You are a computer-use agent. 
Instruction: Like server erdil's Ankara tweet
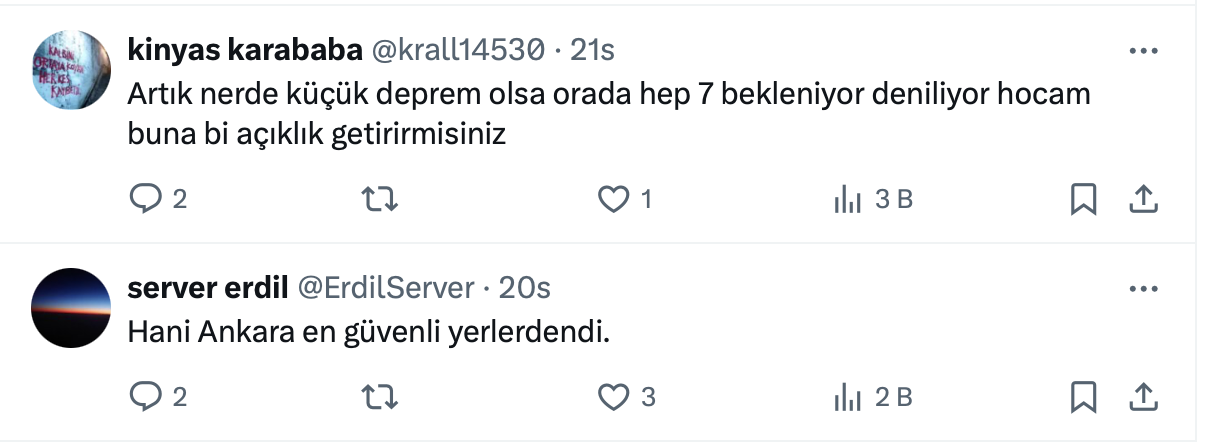point(612,397)
